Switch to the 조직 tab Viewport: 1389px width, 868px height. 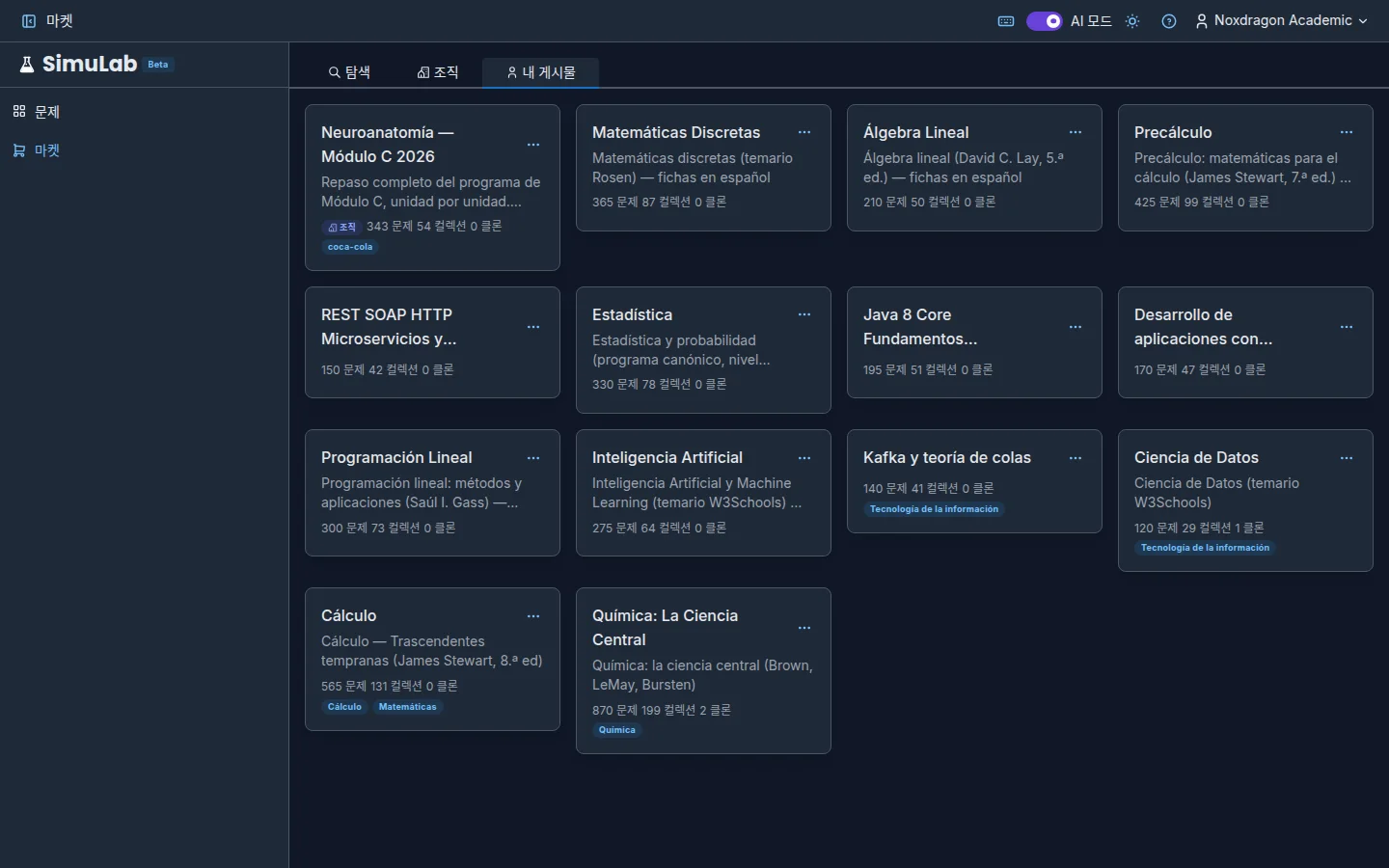pos(438,72)
